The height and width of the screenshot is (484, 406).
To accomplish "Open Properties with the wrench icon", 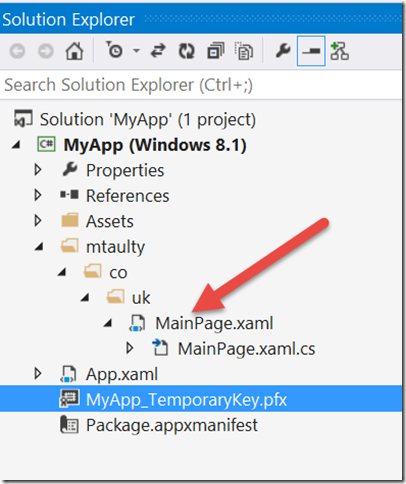I will (x=283, y=51).
